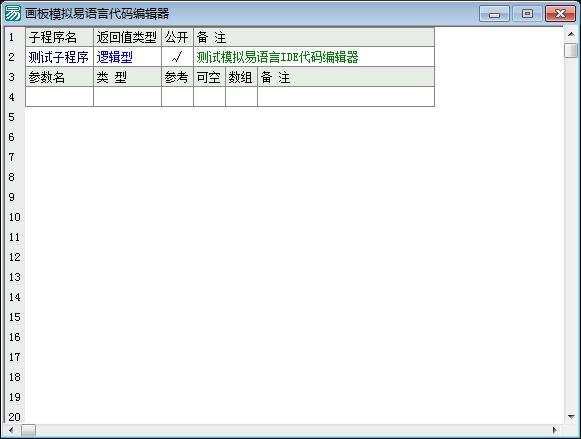581x439 pixels.
Task: Click the app icon in the title bar
Action: pyautogui.click(x=13, y=14)
